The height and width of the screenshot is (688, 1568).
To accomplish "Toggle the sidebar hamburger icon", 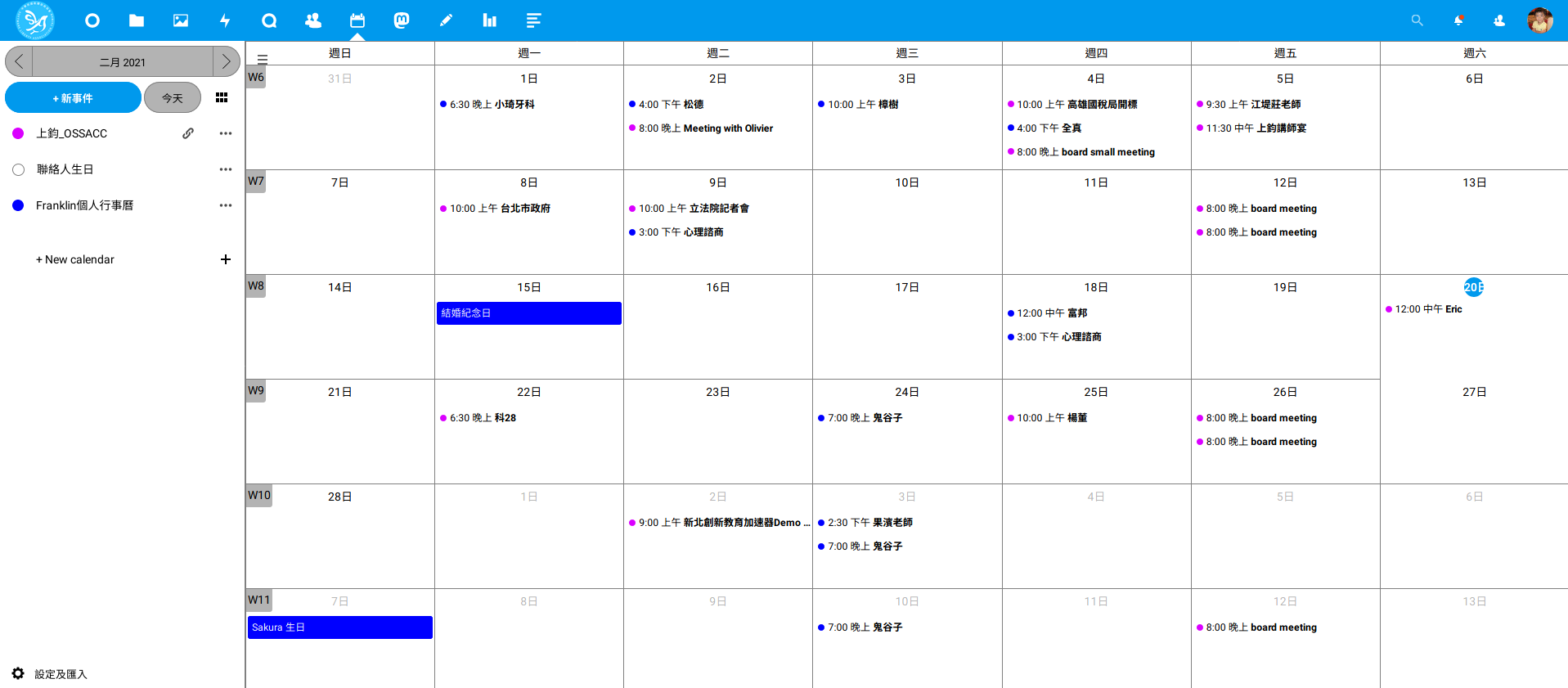I will coord(263,59).
